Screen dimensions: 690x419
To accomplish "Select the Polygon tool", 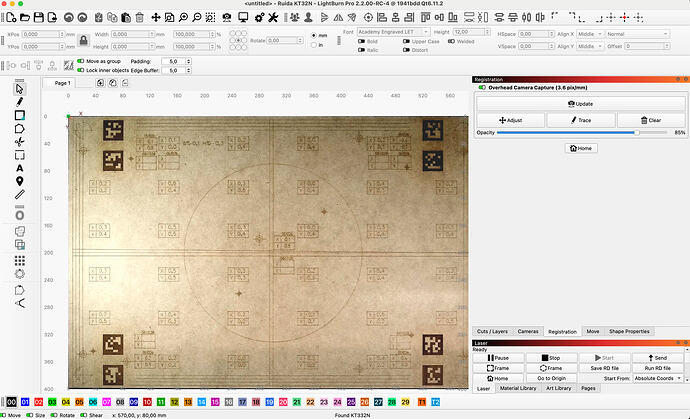I will 19,129.
